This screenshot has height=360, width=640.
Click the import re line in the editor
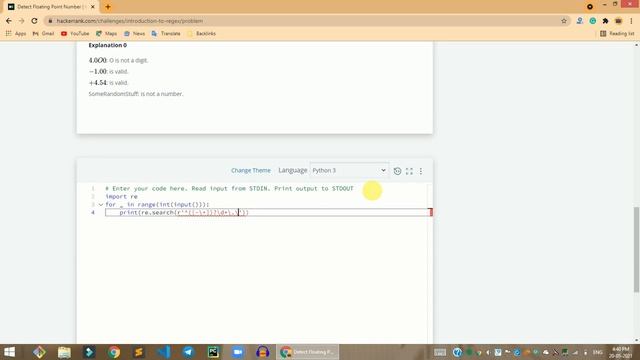click(121, 196)
